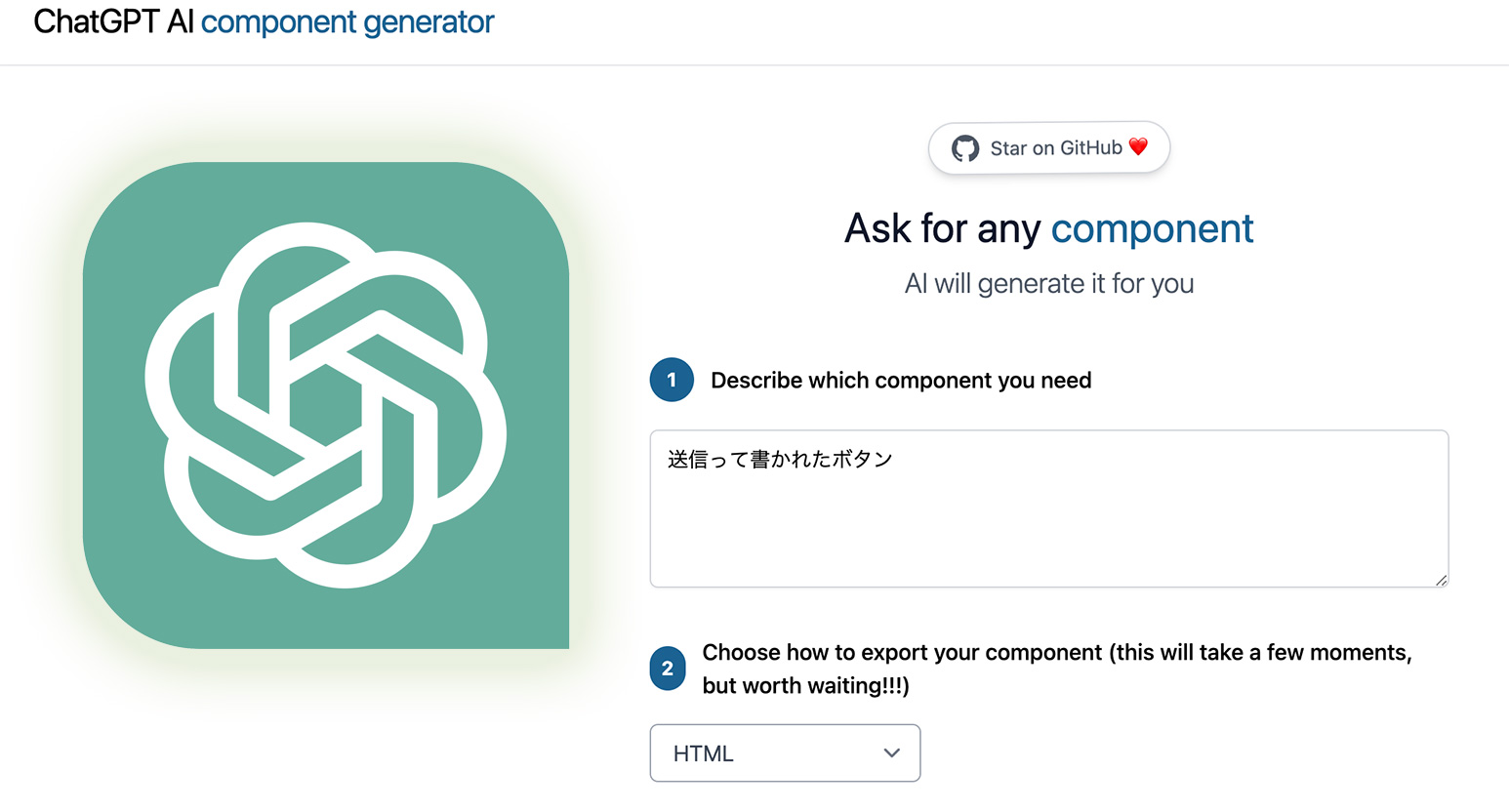The image size is (1509, 812).
Task: Open the component generator link in header
Action: tap(347, 21)
